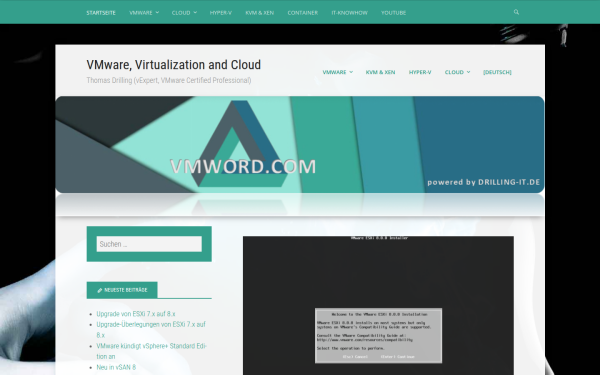Image resolution: width=600 pixels, height=375 pixels.
Task: Expand VMWARE chevron in top green bar
Action: [x=157, y=13]
